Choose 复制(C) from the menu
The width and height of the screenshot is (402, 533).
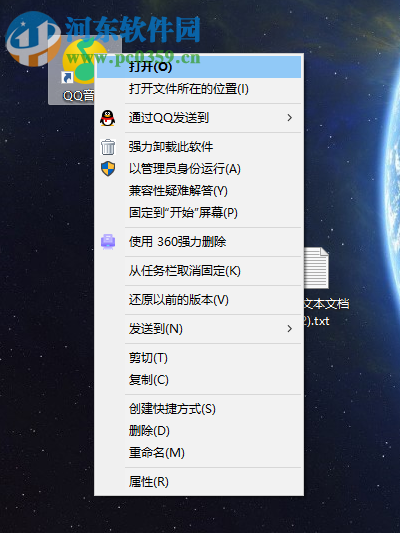(x=199, y=380)
